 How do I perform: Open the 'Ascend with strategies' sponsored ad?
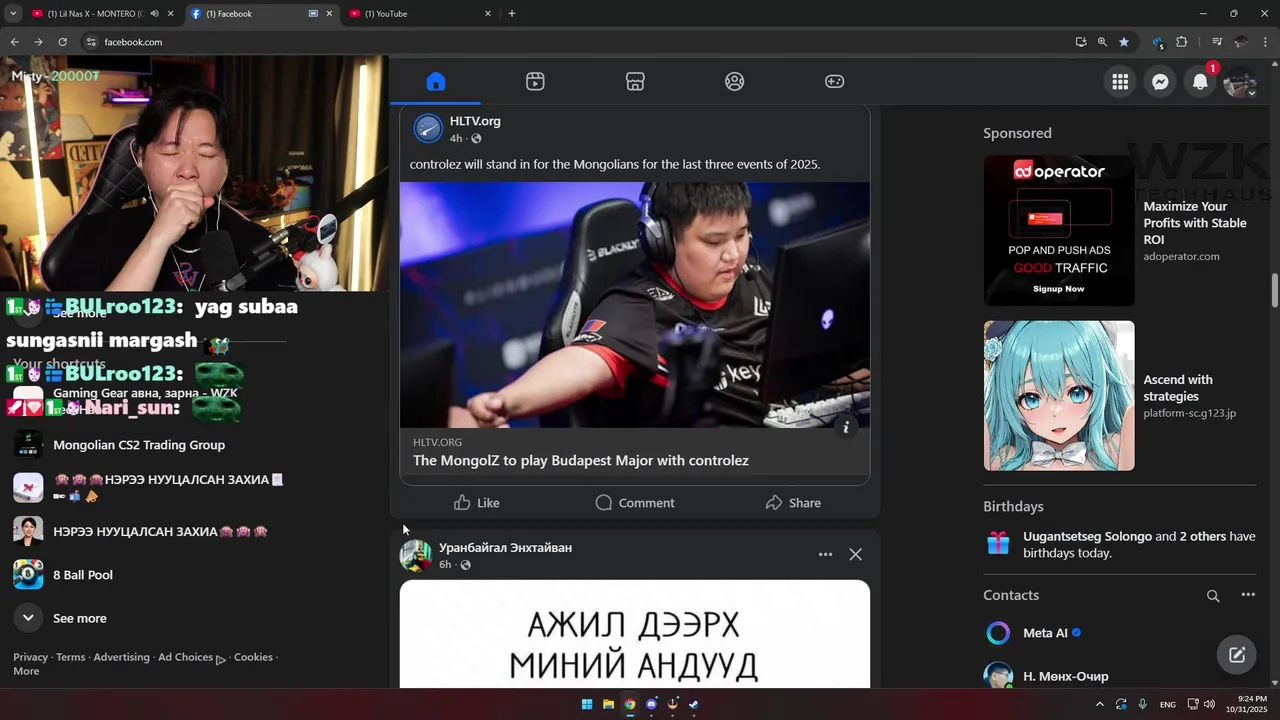(x=1119, y=396)
